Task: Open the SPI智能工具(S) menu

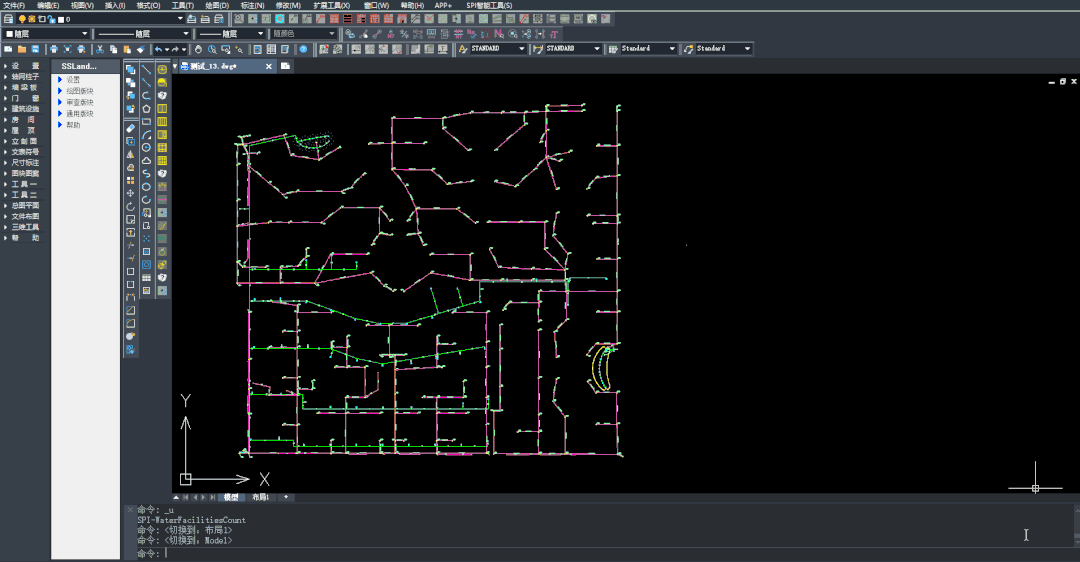Action: [489, 6]
